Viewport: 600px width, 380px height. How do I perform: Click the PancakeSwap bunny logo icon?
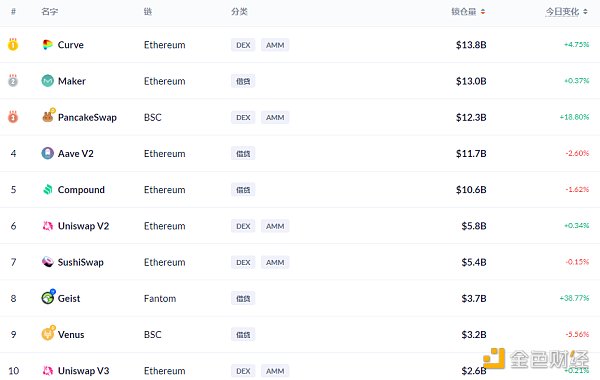(48, 116)
